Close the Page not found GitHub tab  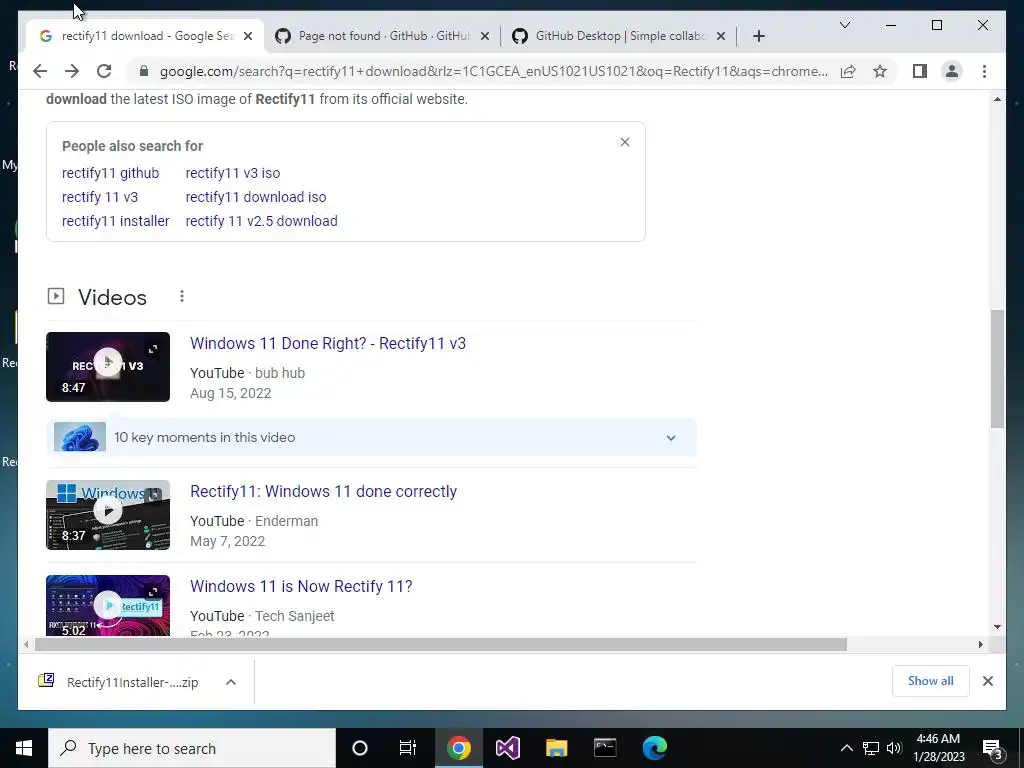(x=485, y=37)
